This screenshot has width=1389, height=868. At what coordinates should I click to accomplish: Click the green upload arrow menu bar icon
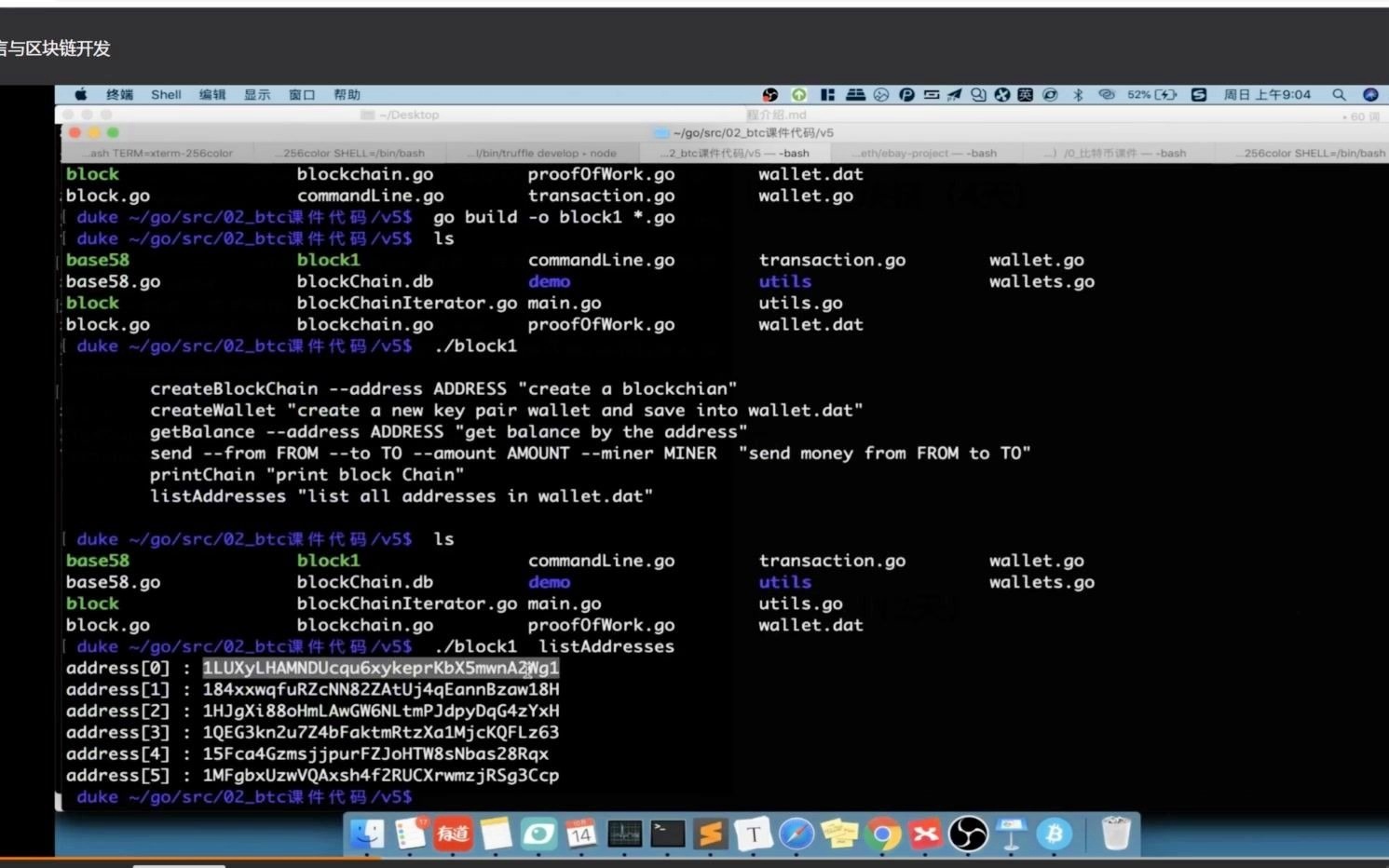(799, 95)
